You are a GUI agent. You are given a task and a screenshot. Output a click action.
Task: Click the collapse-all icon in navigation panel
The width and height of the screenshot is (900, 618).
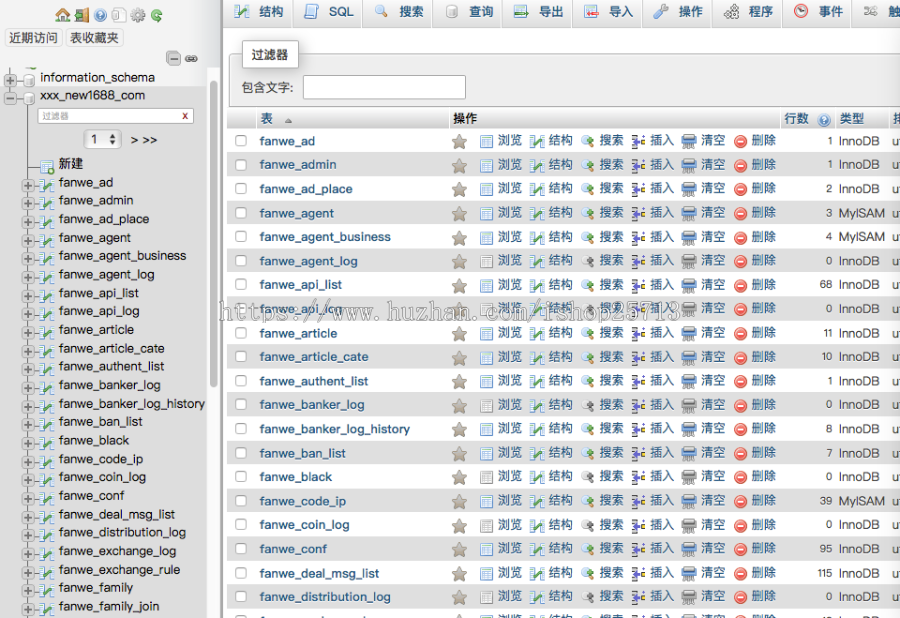[173, 59]
